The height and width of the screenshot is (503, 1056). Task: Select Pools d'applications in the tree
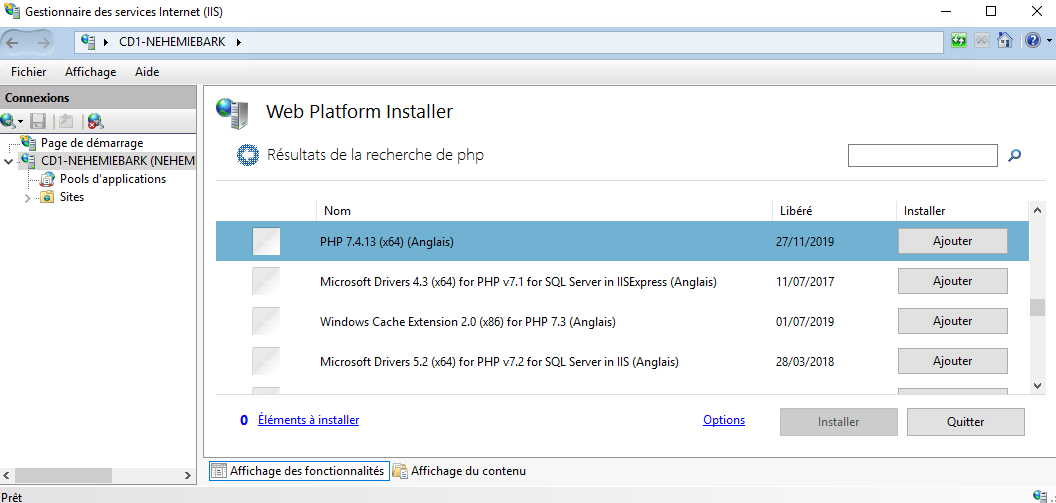click(112, 179)
